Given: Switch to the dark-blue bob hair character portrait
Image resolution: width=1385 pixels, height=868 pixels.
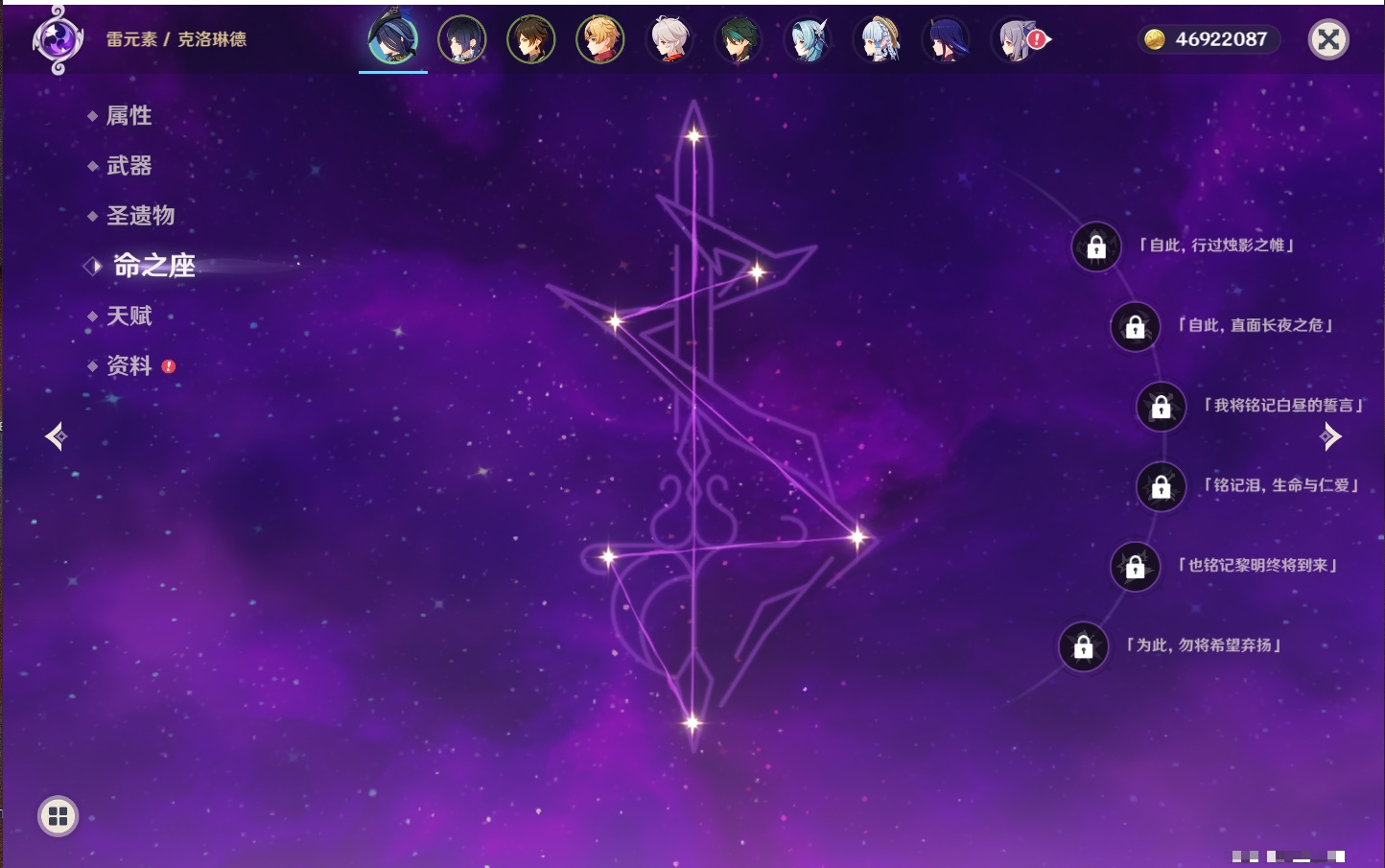Looking at the screenshot, I should tap(462, 40).
